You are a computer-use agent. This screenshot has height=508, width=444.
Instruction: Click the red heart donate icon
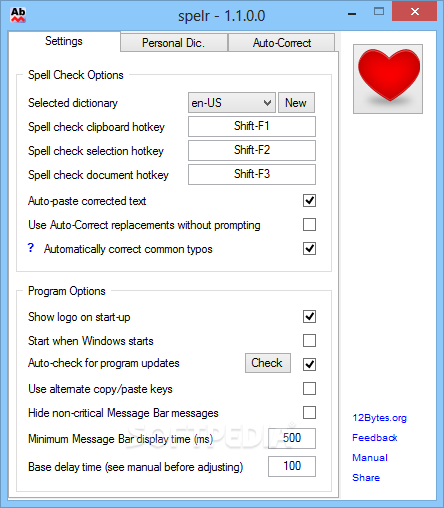pyautogui.click(x=388, y=79)
